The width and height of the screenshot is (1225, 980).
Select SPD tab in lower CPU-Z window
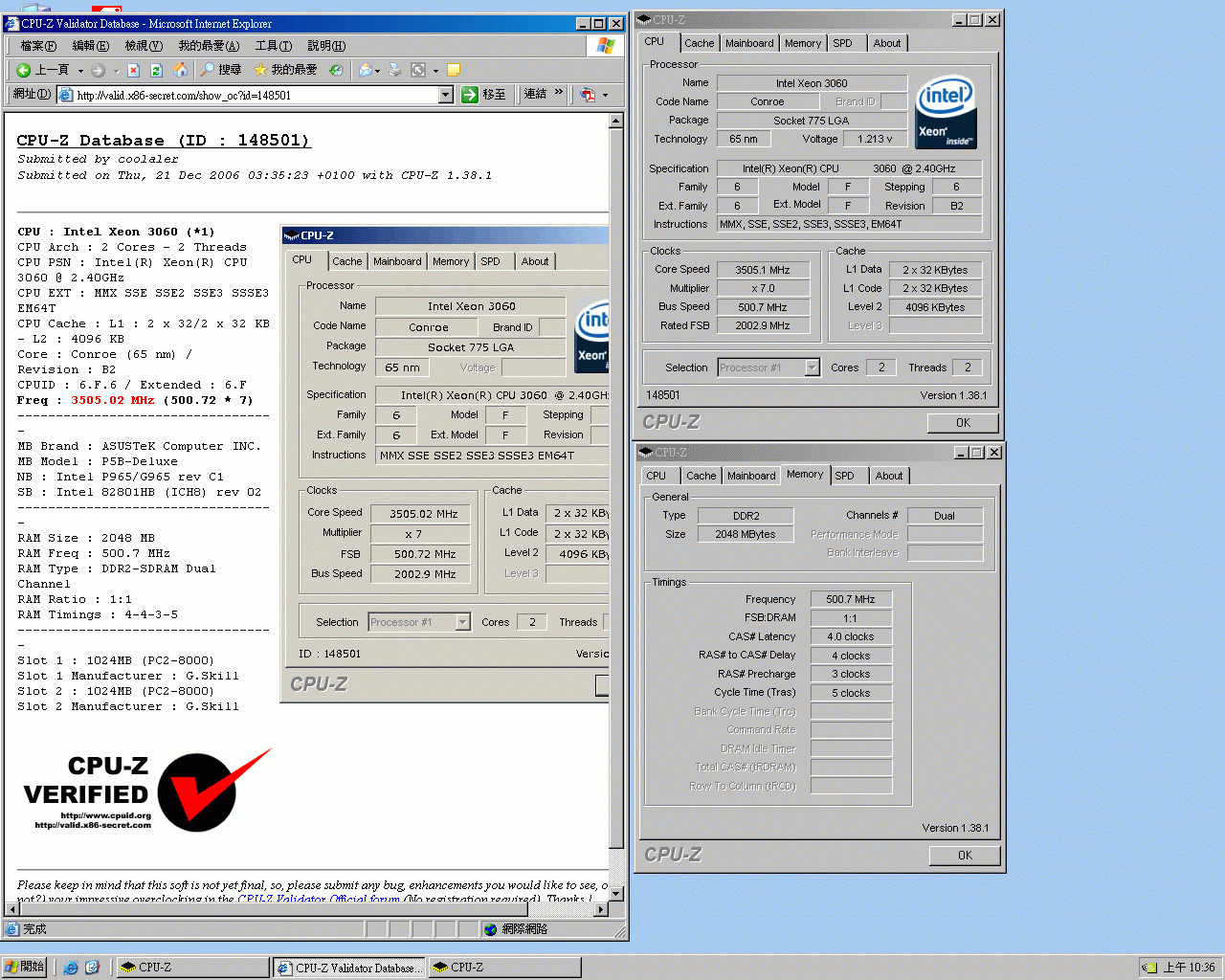coord(844,476)
